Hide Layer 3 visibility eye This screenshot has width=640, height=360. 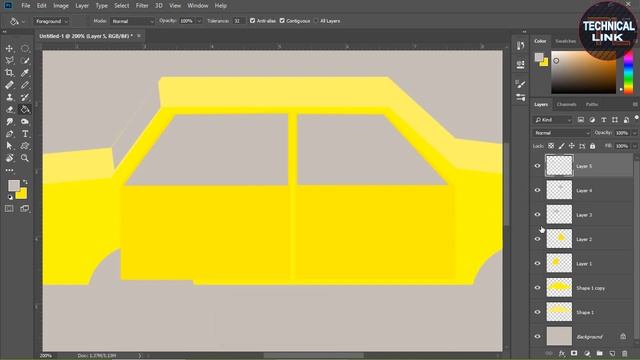coord(537,215)
